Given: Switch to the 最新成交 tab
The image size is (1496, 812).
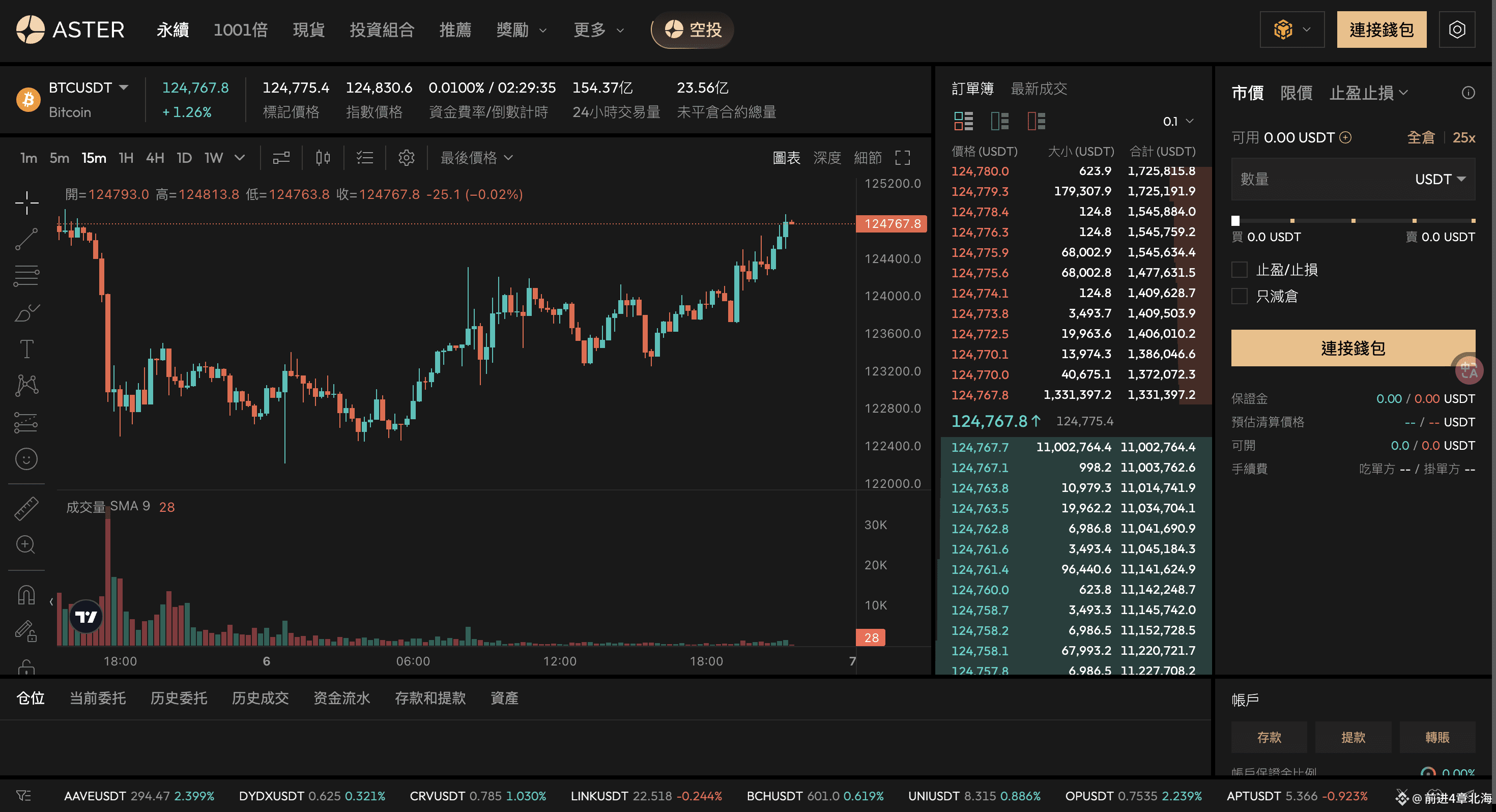Looking at the screenshot, I should pyautogui.click(x=1039, y=89).
